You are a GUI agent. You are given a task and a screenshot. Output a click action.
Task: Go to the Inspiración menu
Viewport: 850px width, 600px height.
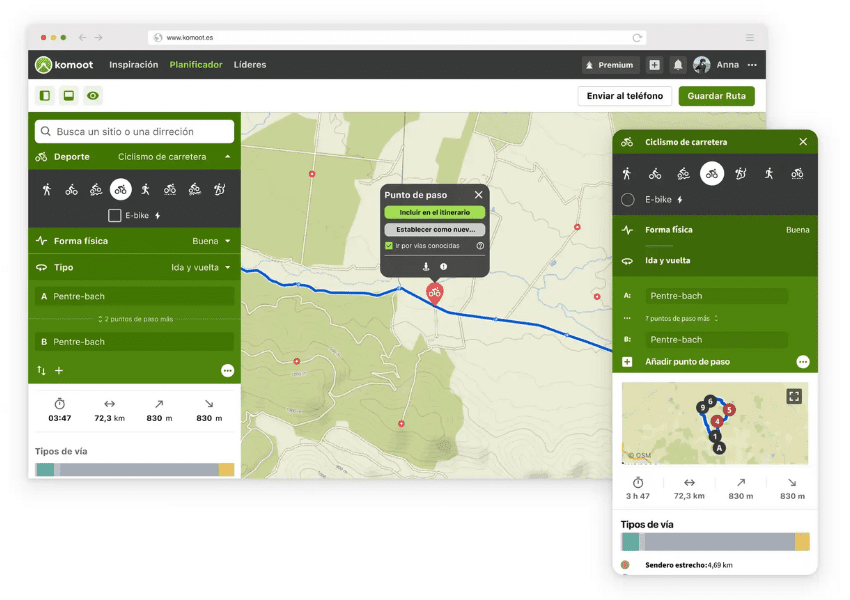[x=134, y=65]
